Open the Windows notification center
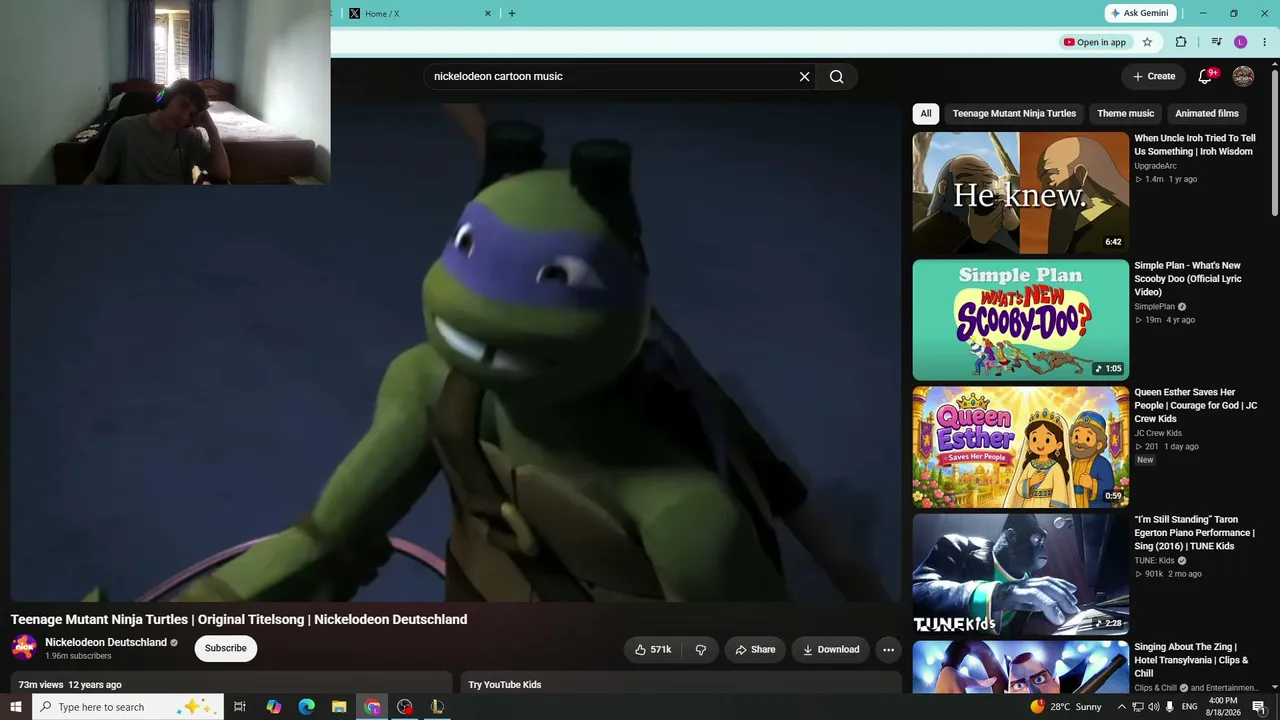Image resolution: width=1280 pixels, height=720 pixels. tap(1261, 707)
